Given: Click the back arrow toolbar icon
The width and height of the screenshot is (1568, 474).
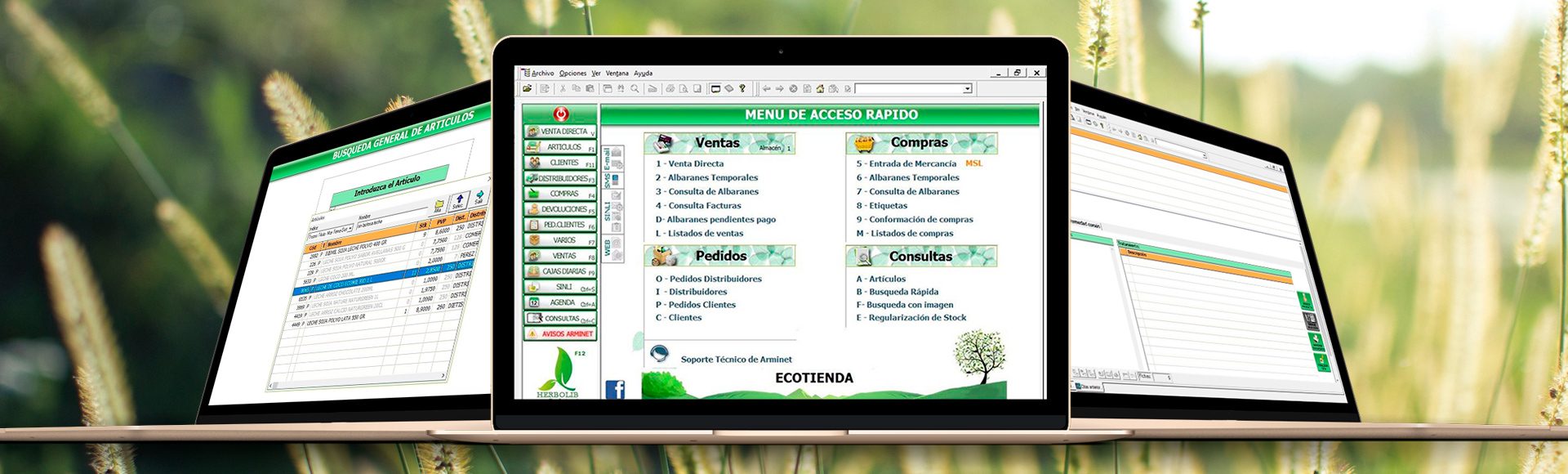Looking at the screenshot, I should click(x=766, y=89).
